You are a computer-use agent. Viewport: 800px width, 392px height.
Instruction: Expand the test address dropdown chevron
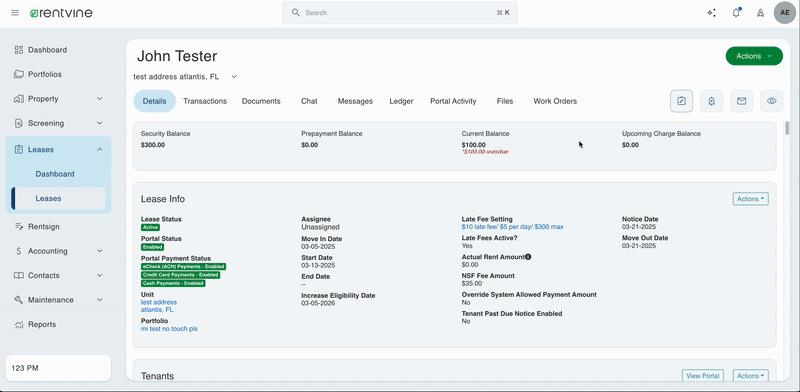(234, 77)
